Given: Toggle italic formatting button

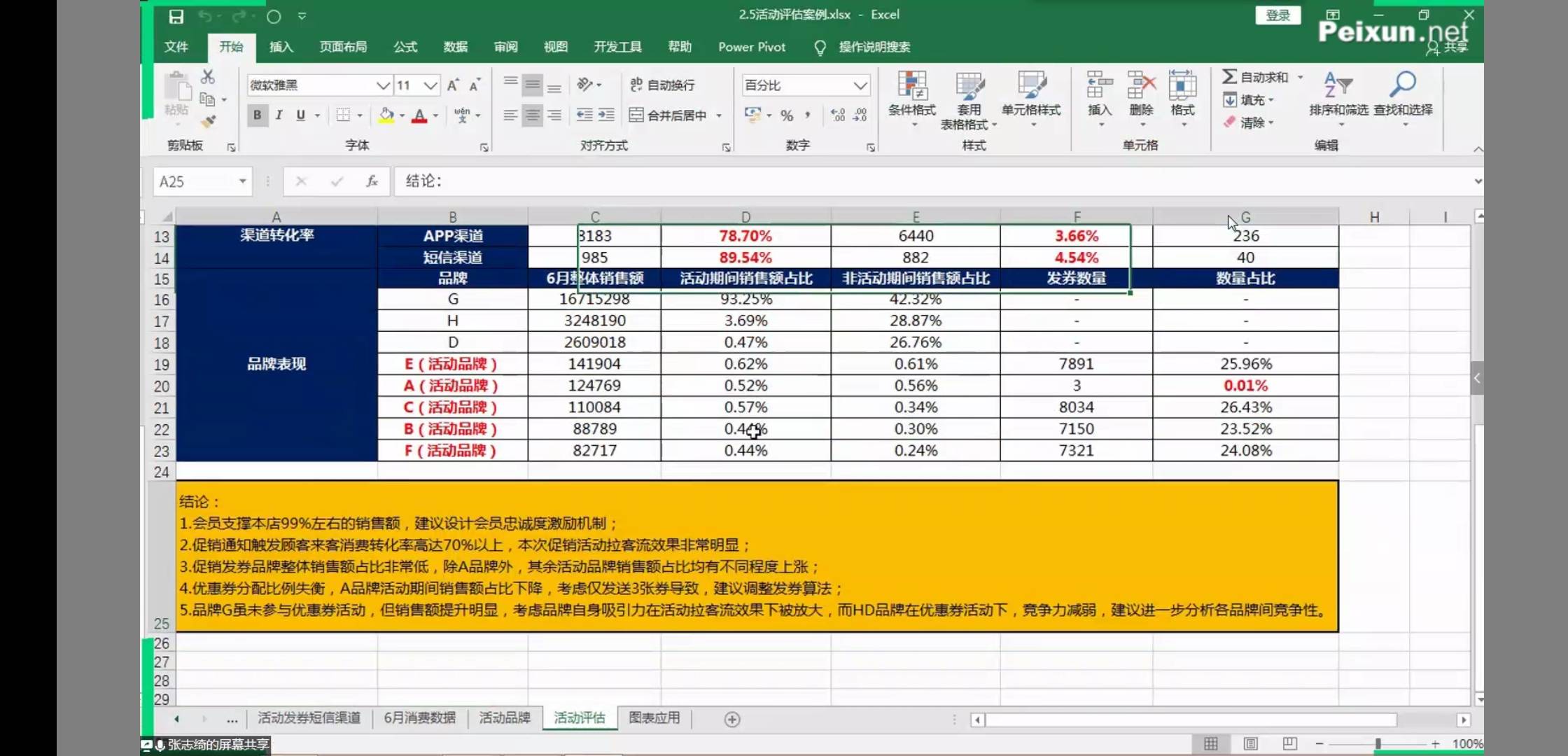Looking at the screenshot, I should 279,115.
